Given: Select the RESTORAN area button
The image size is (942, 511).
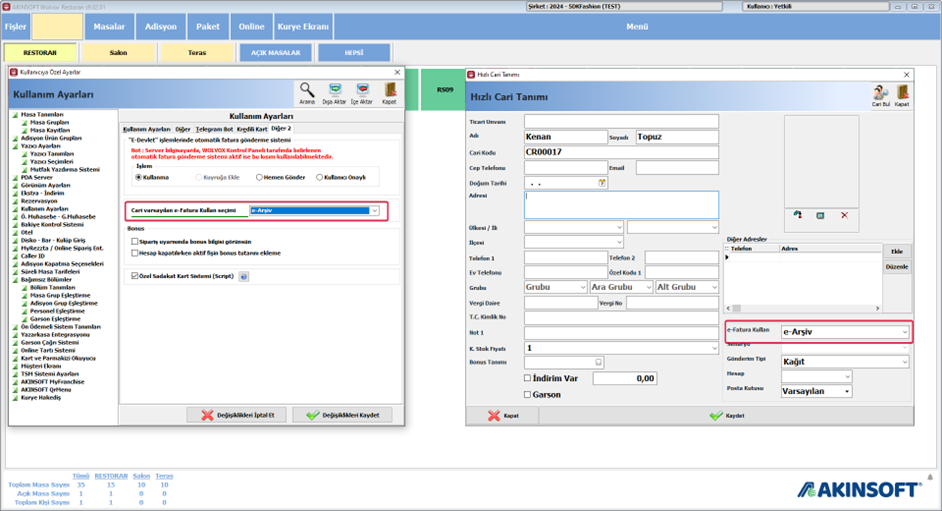Looking at the screenshot, I should click(40, 53).
